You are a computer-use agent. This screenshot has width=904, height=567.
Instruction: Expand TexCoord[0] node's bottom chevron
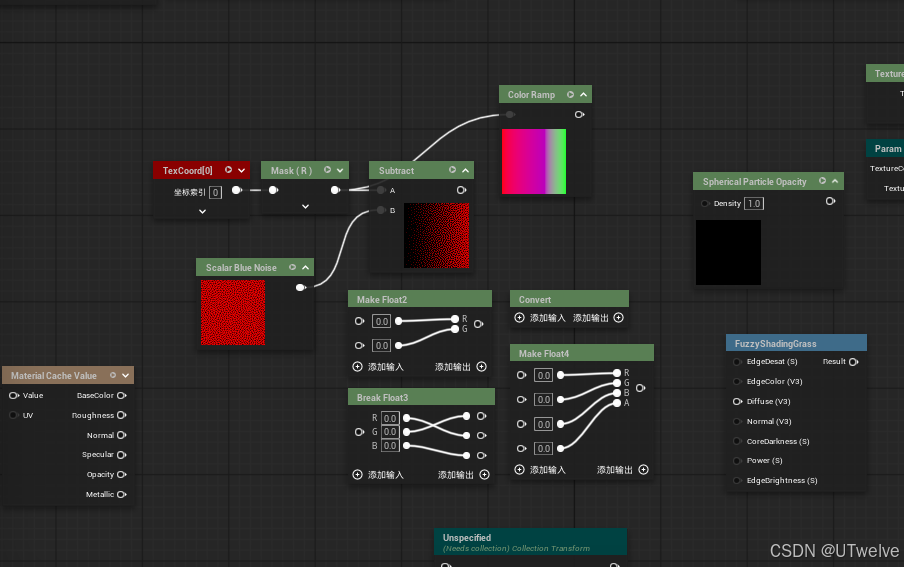point(202,212)
